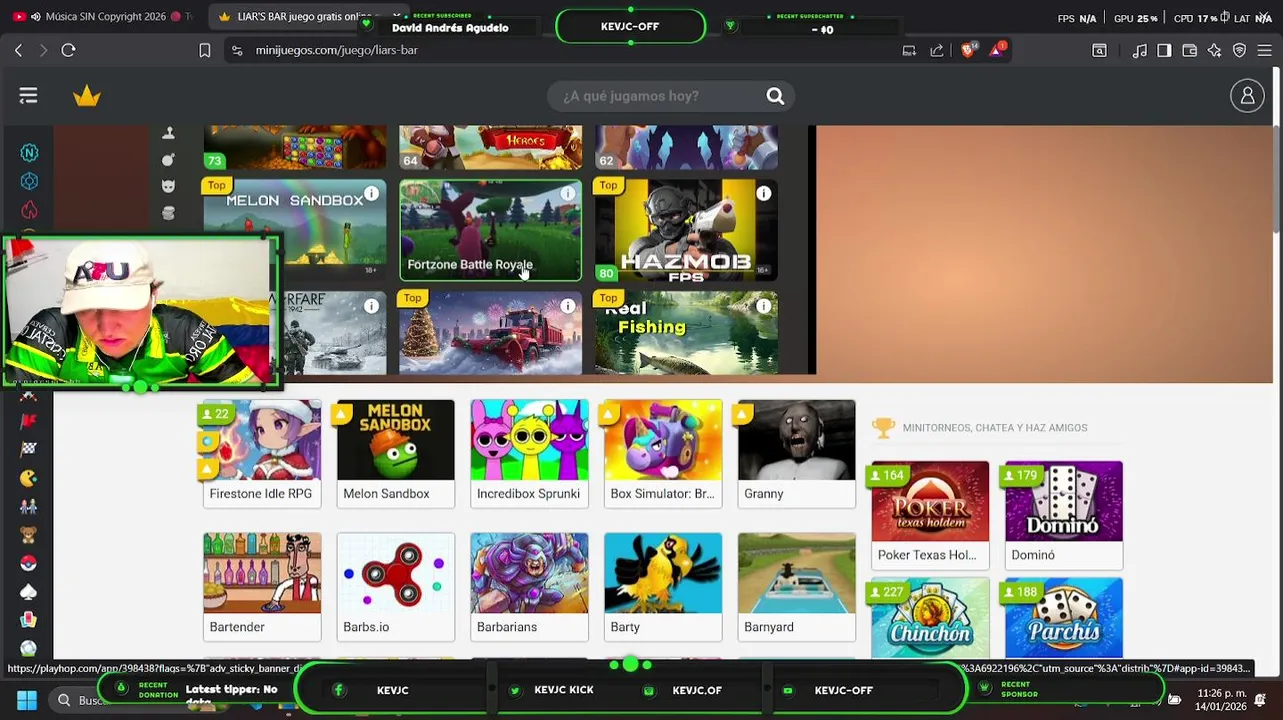
Task: Click info icon on Warfare 1942 tile
Action: [x=371, y=306]
